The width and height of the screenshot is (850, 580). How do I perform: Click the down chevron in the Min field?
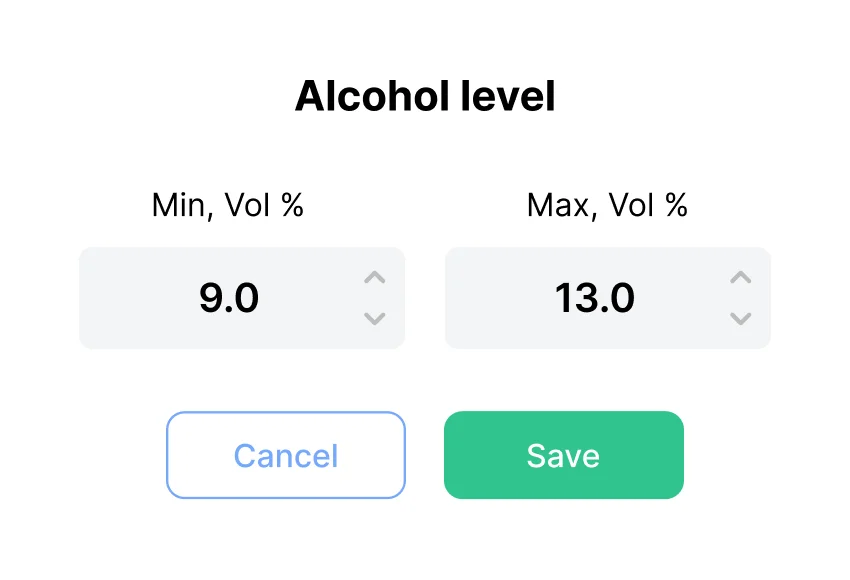click(x=375, y=319)
